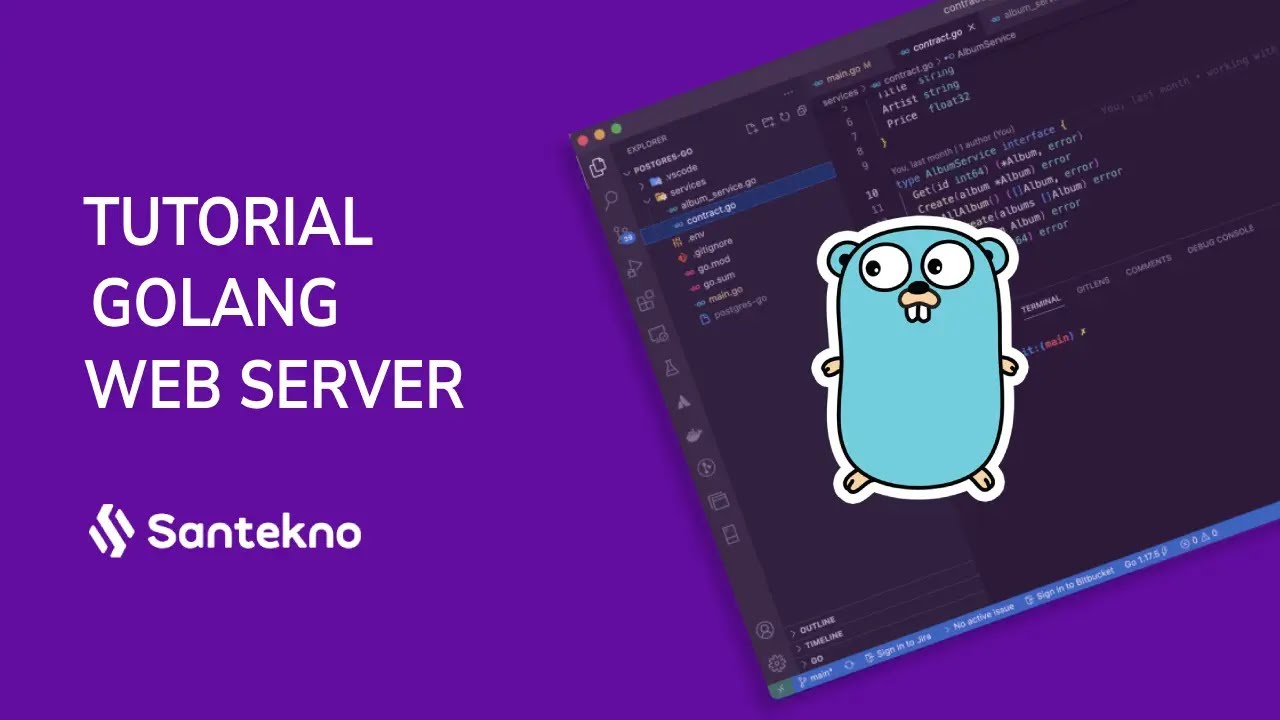The width and height of the screenshot is (1280, 720).
Task: Open the DEBUG CONSOLE panel tab
Action: pos(1219,240)
